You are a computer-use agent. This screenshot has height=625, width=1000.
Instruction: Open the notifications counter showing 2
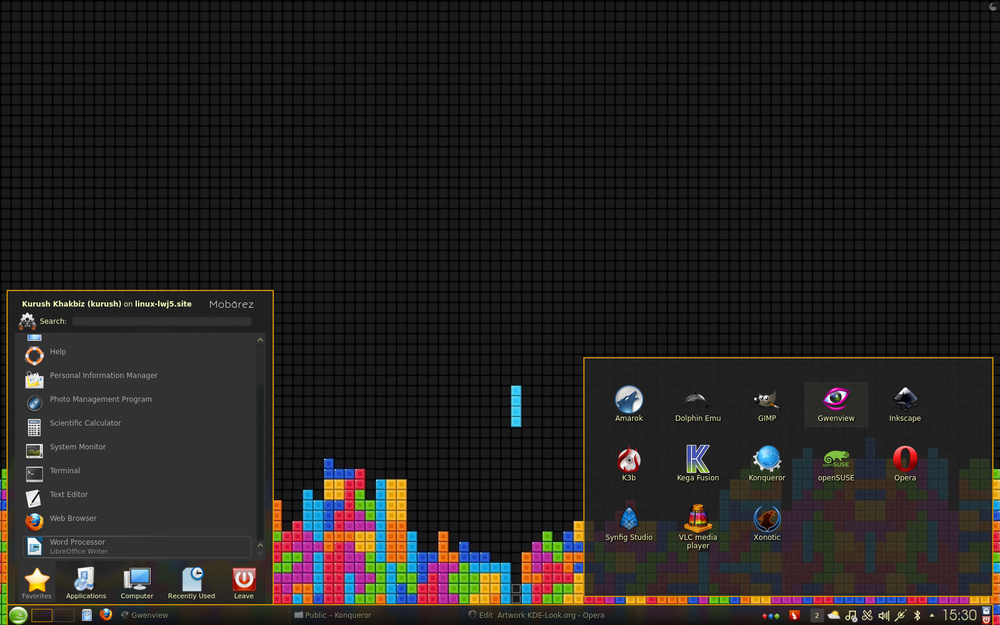[x=816, y=615]
